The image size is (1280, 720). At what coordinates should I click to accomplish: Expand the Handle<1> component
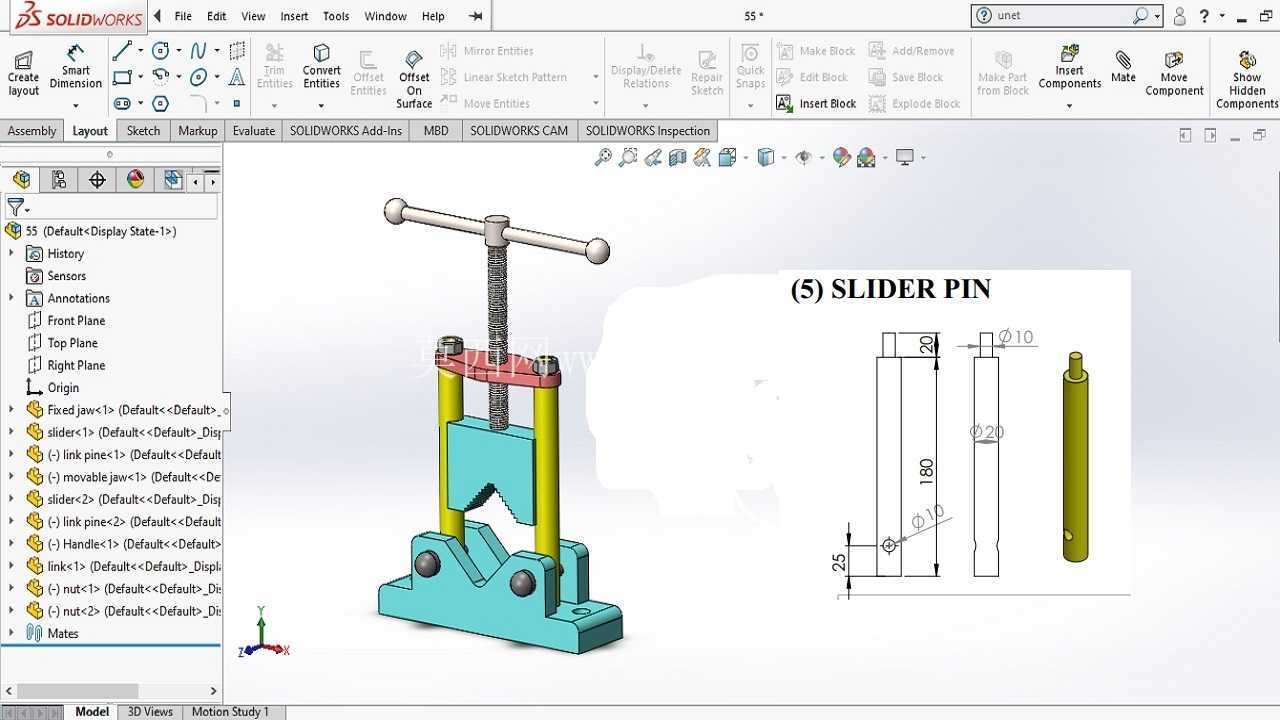[12, 544]
